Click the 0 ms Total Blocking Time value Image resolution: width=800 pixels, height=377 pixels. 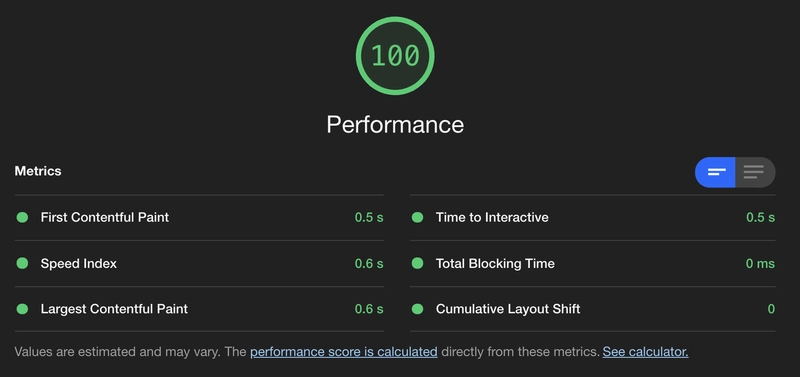tap(760, 264)
